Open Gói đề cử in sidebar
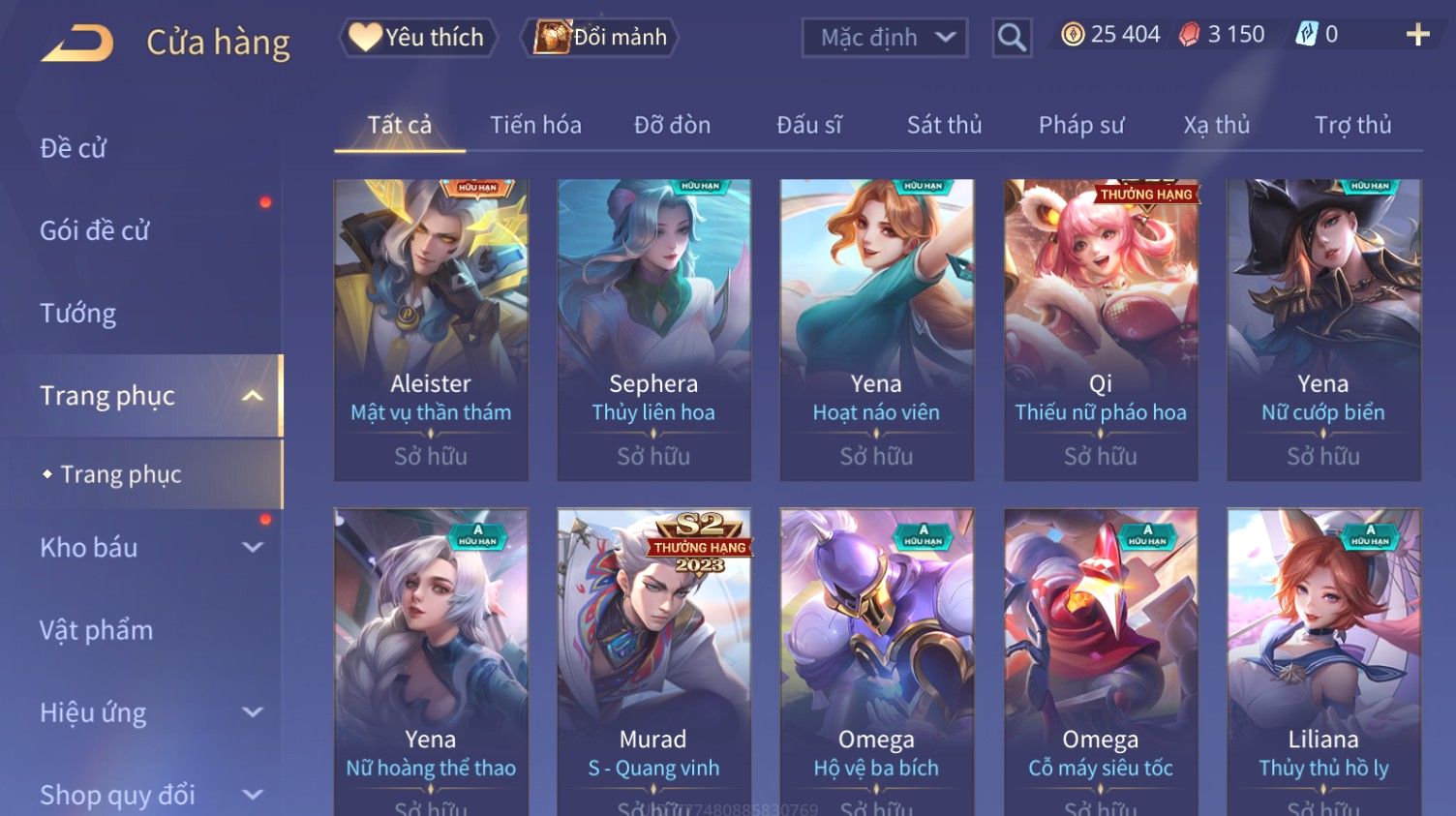Screen dimensions: 1456x816 (95, 231)
